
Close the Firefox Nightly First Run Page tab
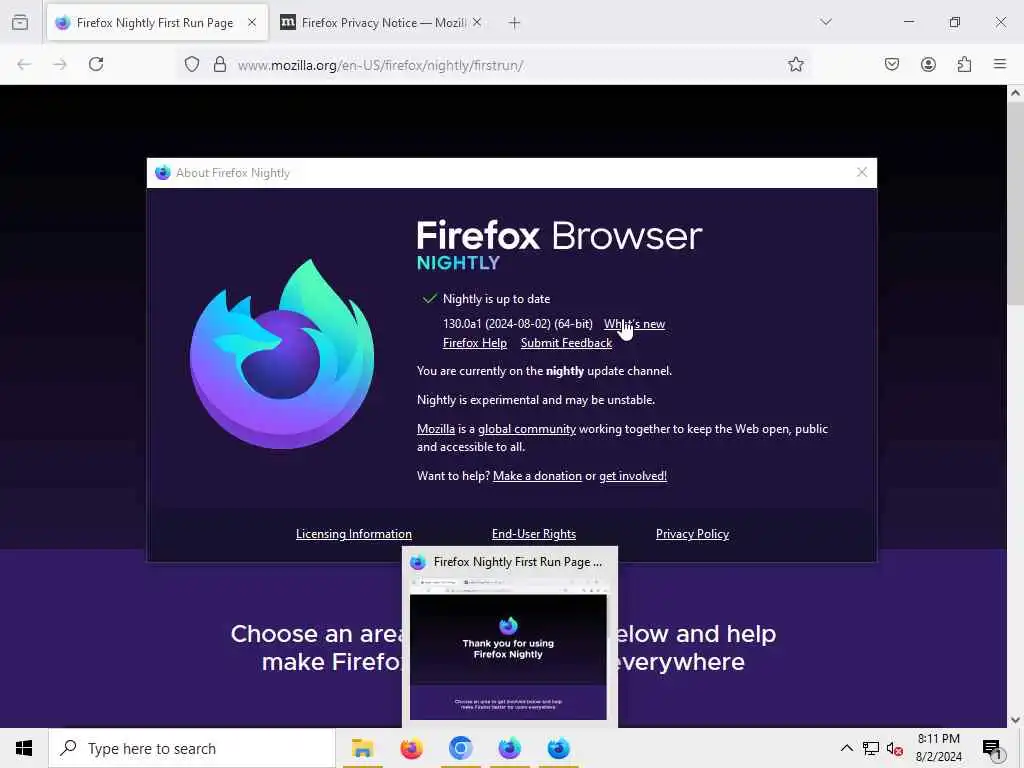pyautogui.click(x=251, y=22)
